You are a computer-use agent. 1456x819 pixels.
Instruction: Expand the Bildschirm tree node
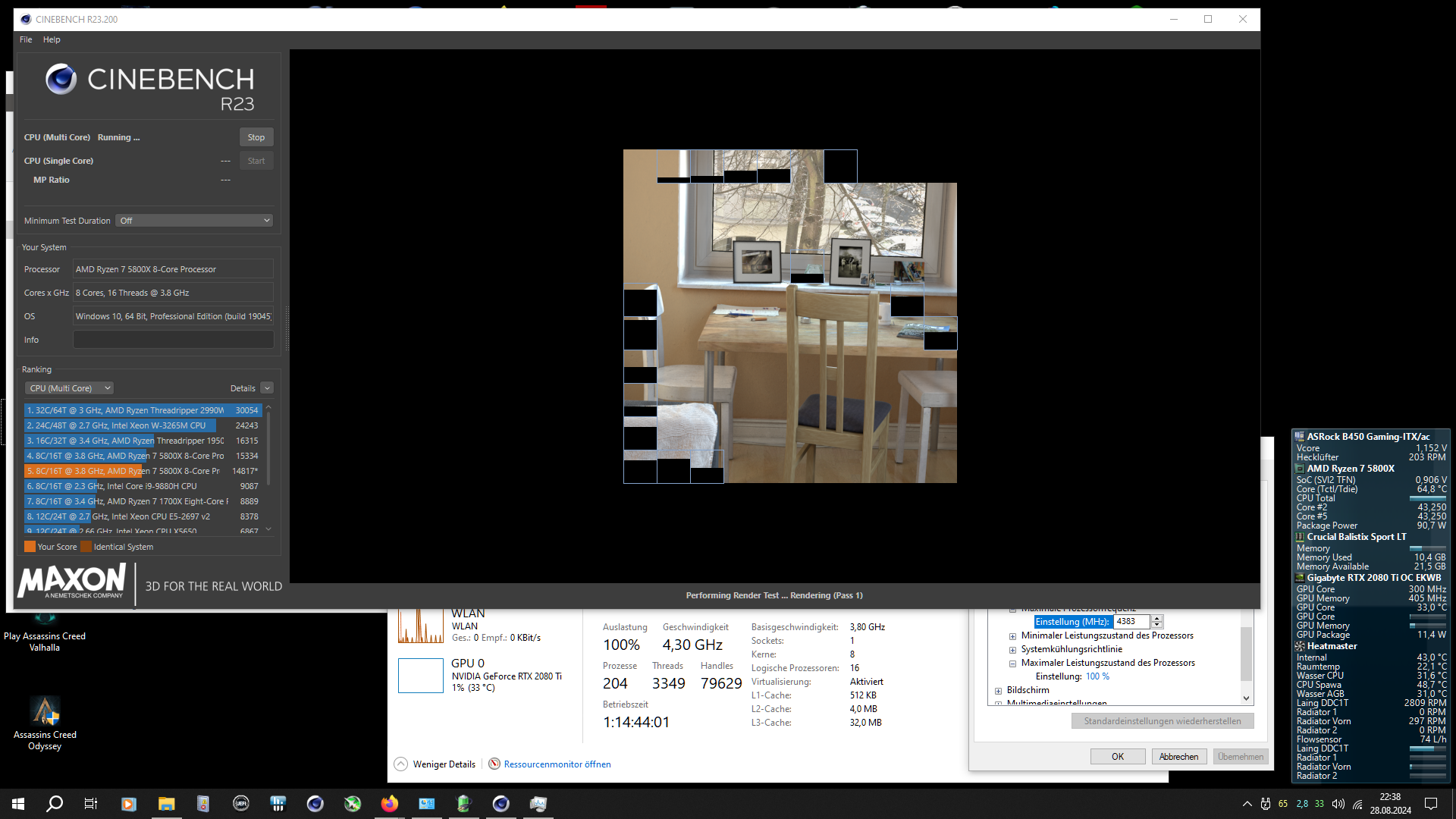[999, 691]
